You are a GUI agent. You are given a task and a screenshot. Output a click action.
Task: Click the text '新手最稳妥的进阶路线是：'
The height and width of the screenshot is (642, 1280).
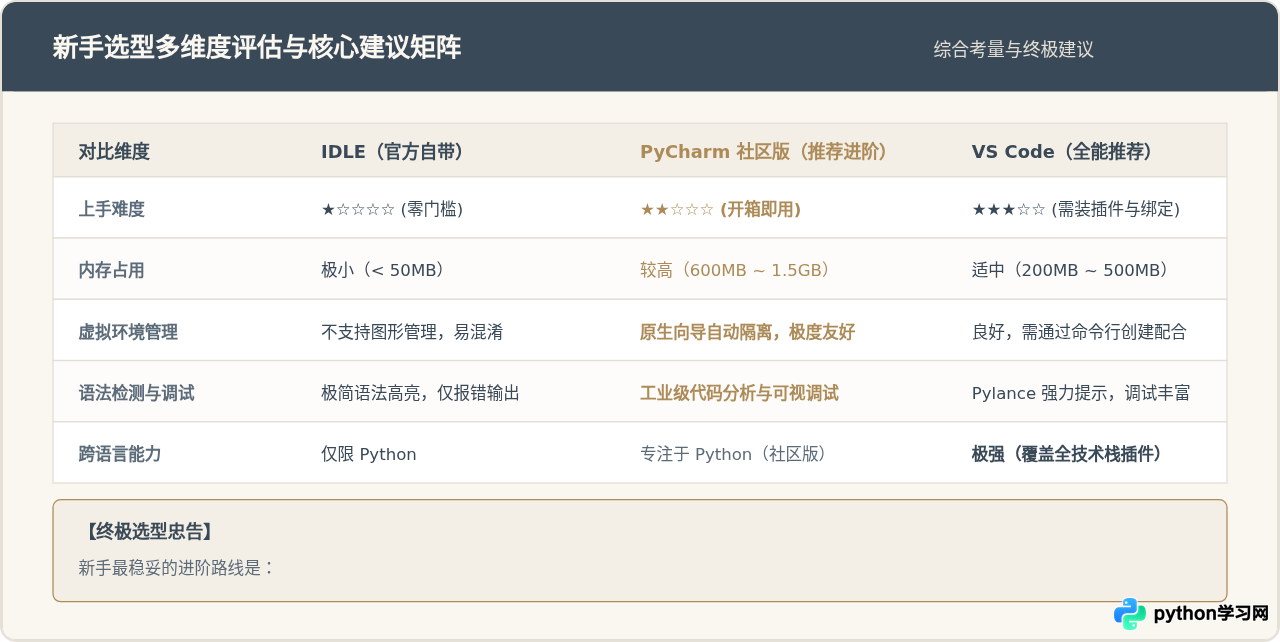(x=177, y=568)
